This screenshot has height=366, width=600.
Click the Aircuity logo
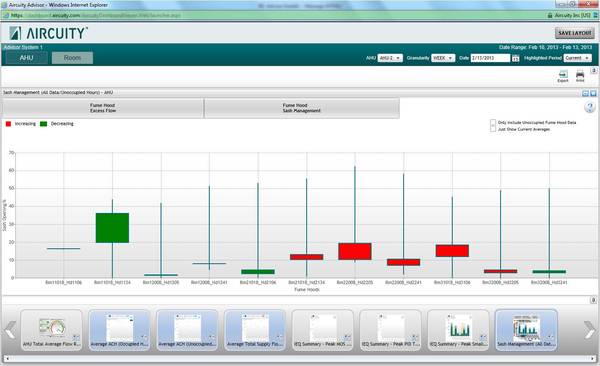point(48,33)
